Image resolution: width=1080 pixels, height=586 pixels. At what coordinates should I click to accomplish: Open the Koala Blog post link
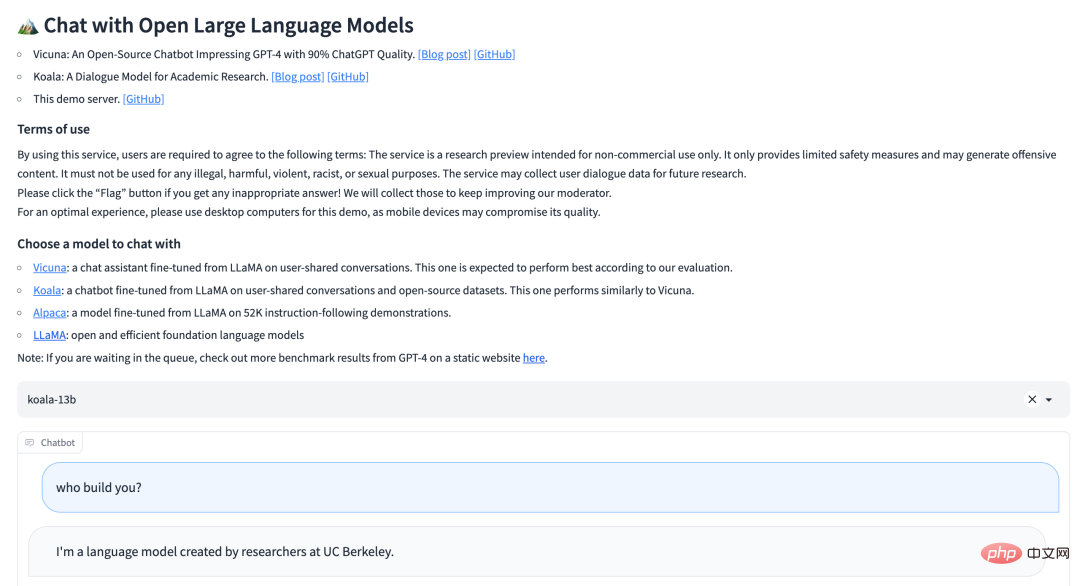pos(298,76)
